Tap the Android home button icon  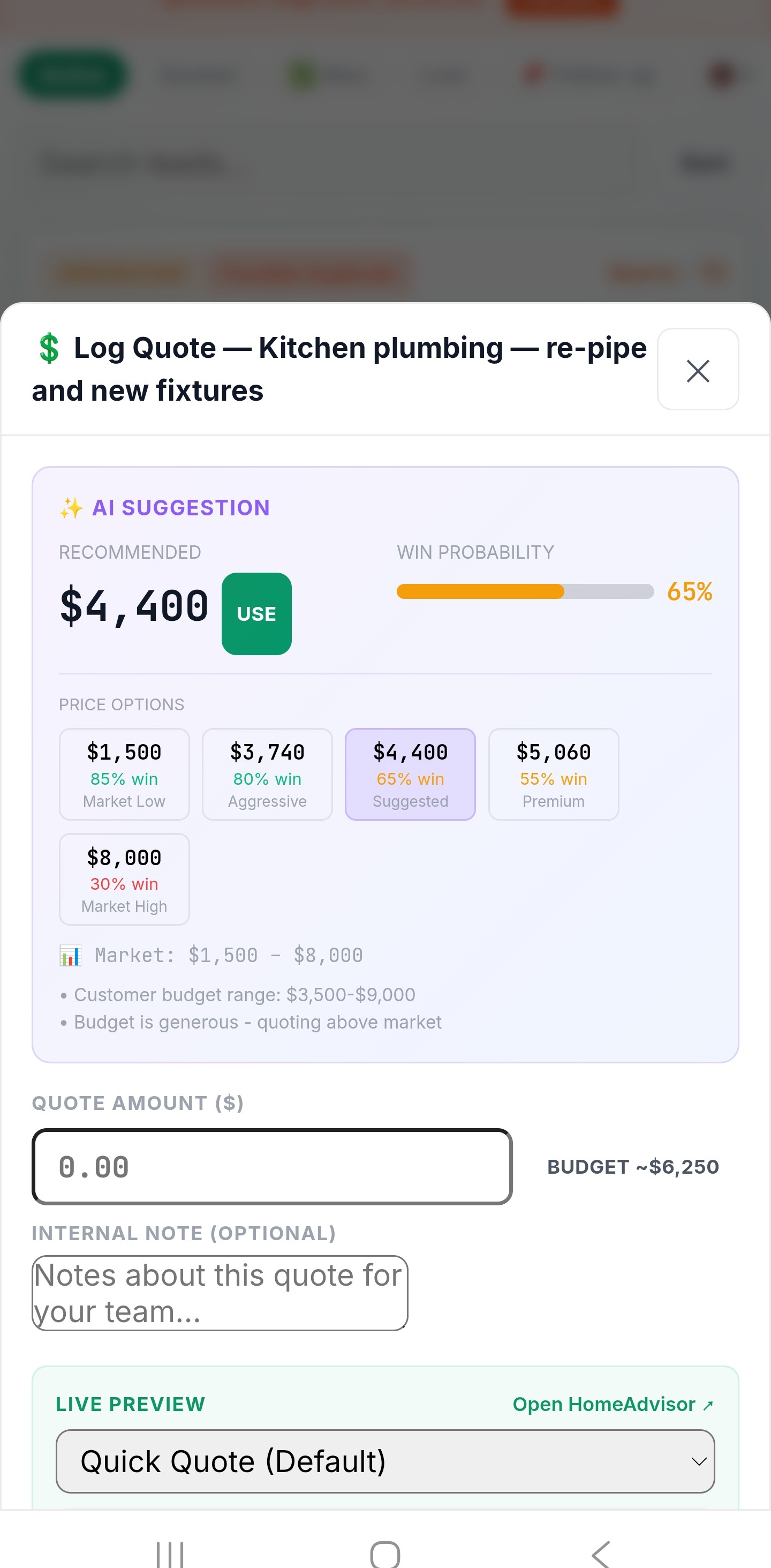tap(385, 1553)
